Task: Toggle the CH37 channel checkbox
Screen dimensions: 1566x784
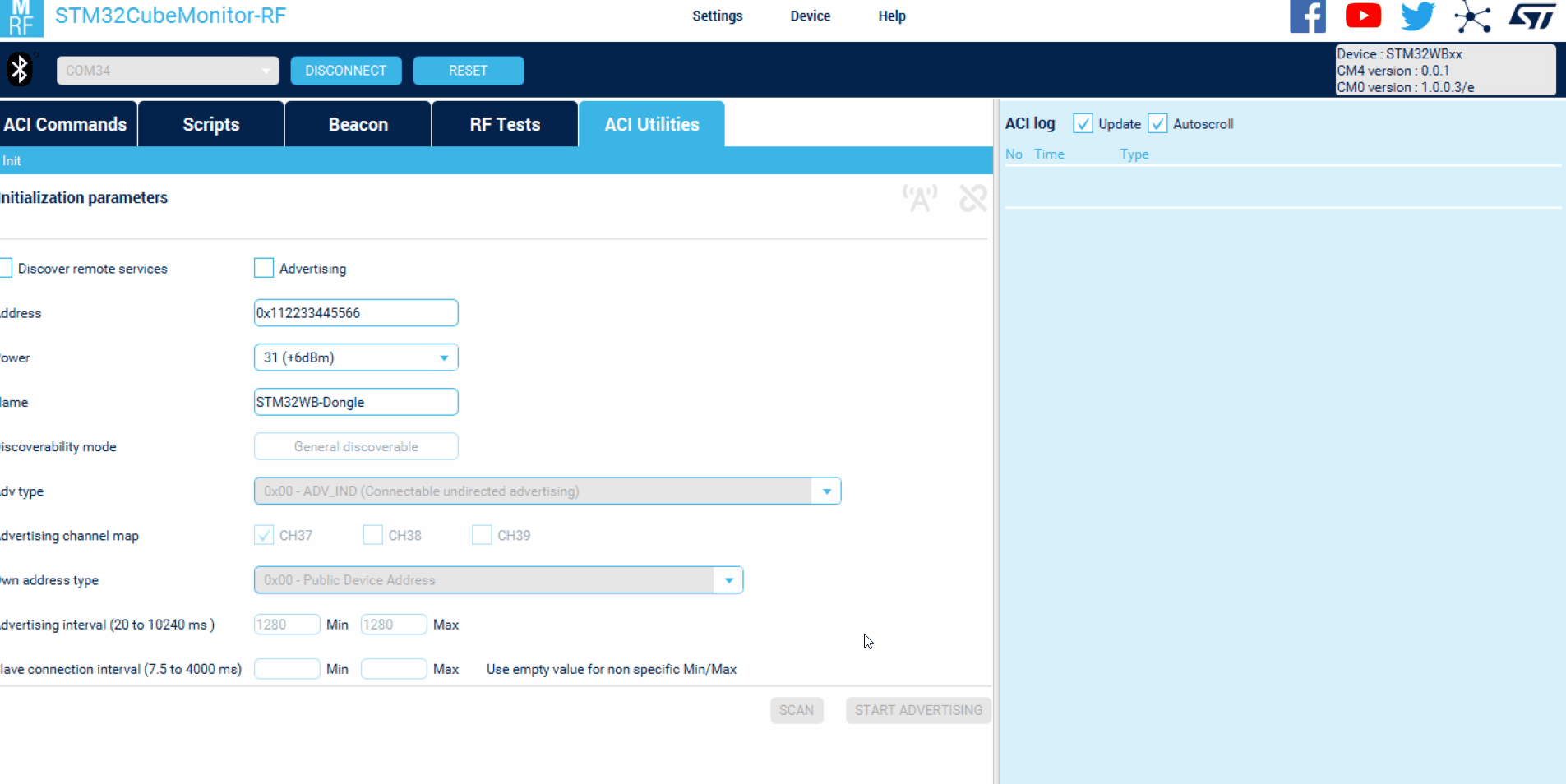Action: [264, 535]
